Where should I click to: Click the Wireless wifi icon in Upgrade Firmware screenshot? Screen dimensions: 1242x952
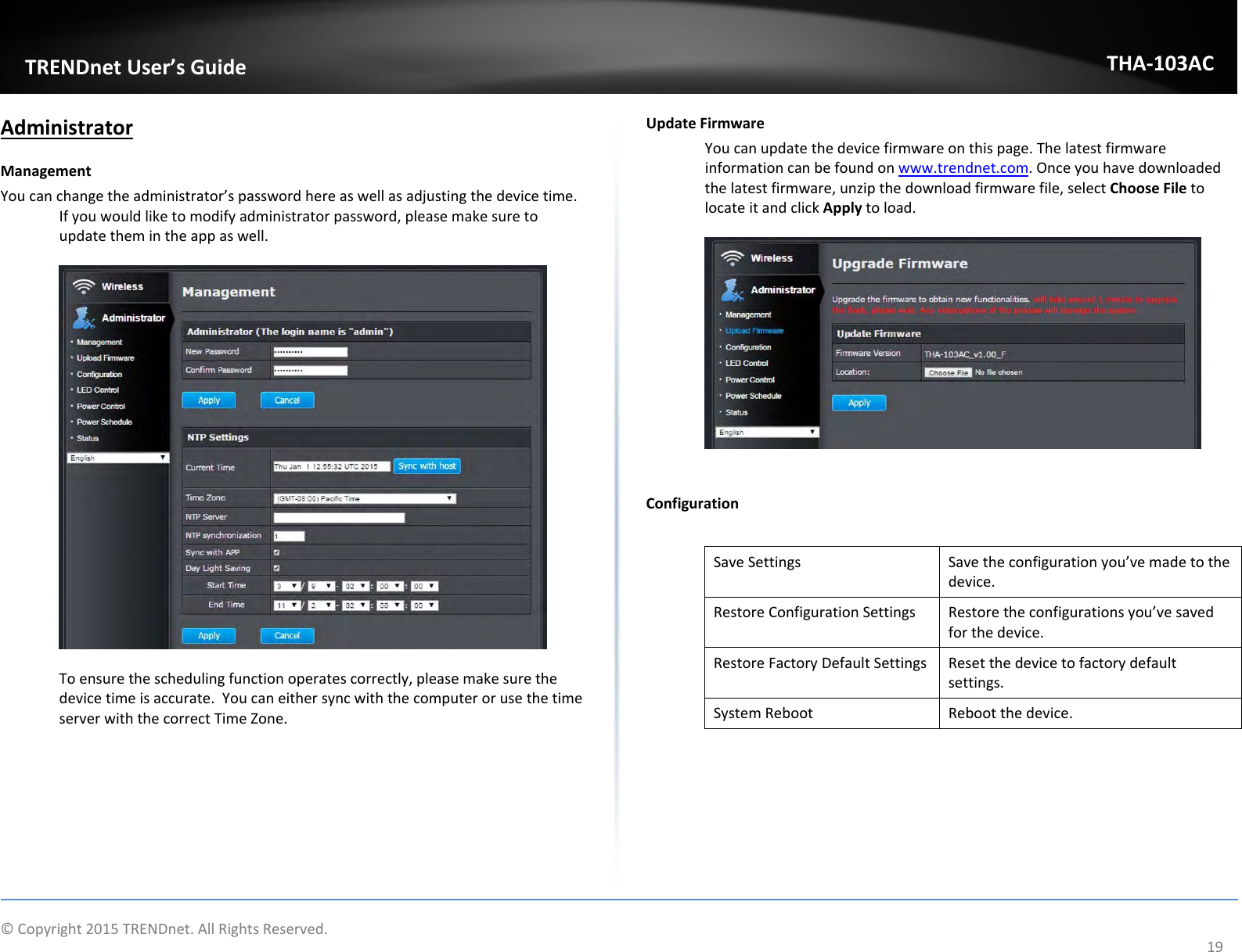coord(733,257)
